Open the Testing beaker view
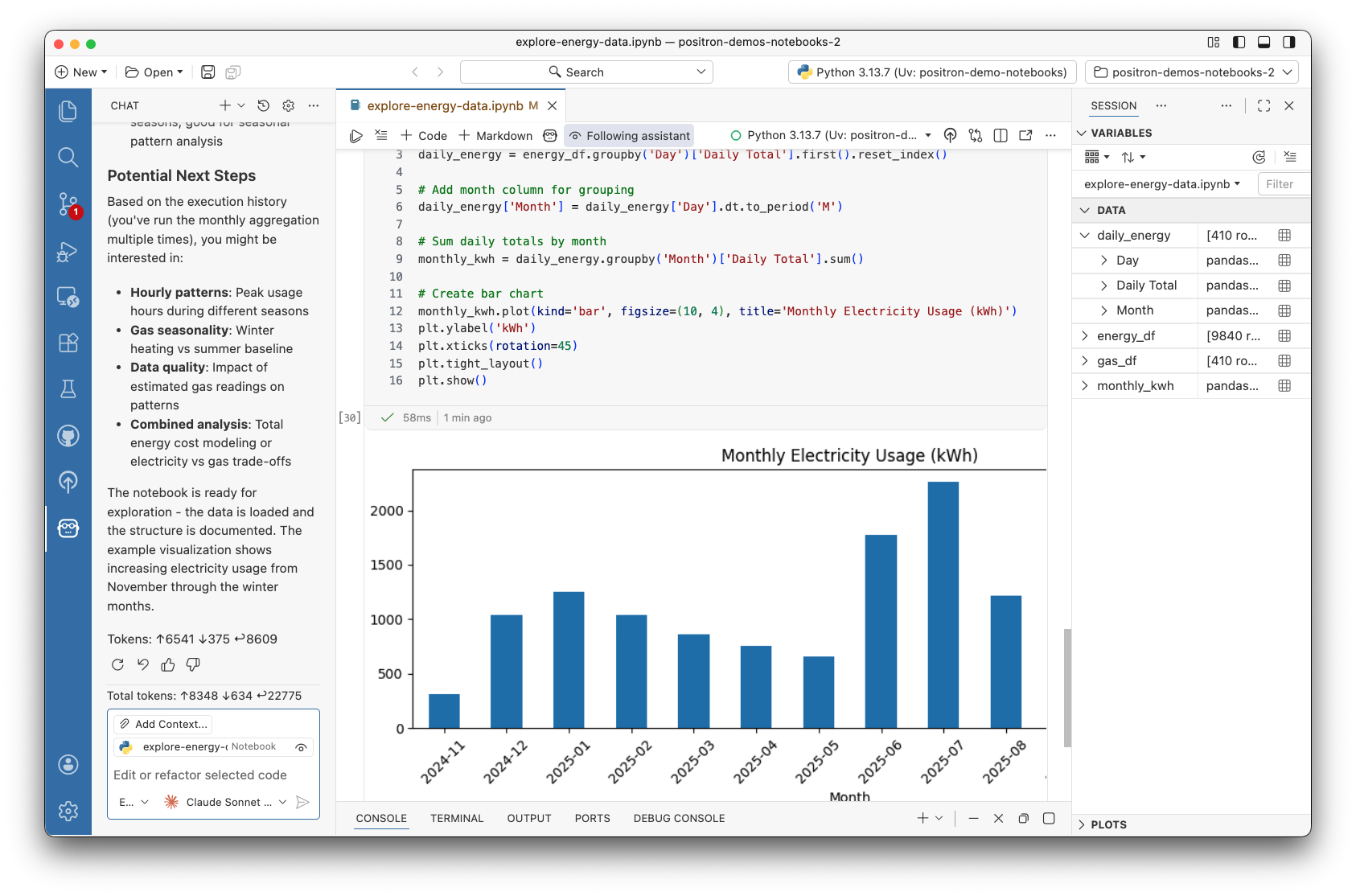This screenshot has width=1356, height=896. click(x=68, y=388)
